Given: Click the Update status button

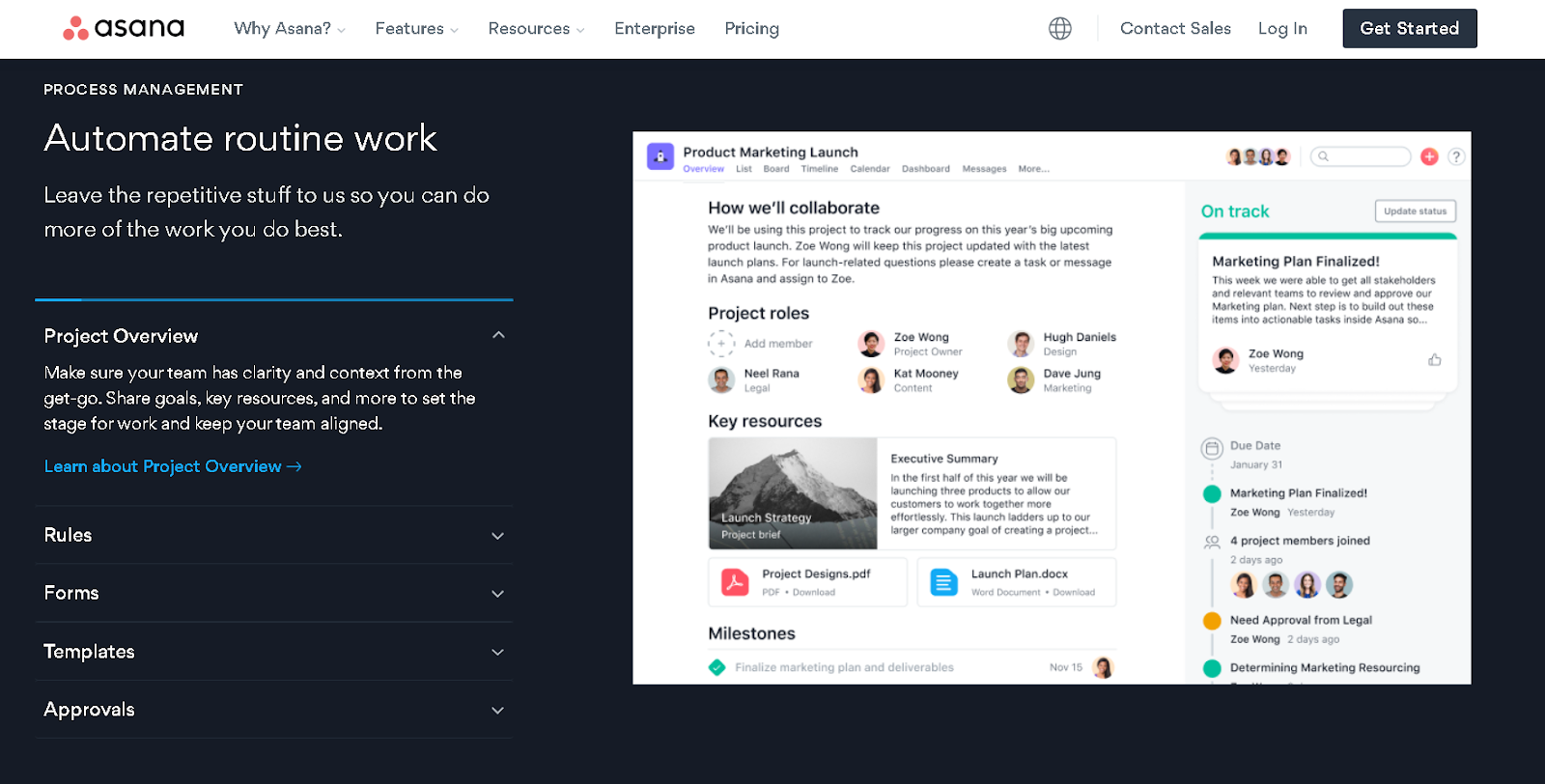Looking at the screenshot, I should tap(1416, 211).
